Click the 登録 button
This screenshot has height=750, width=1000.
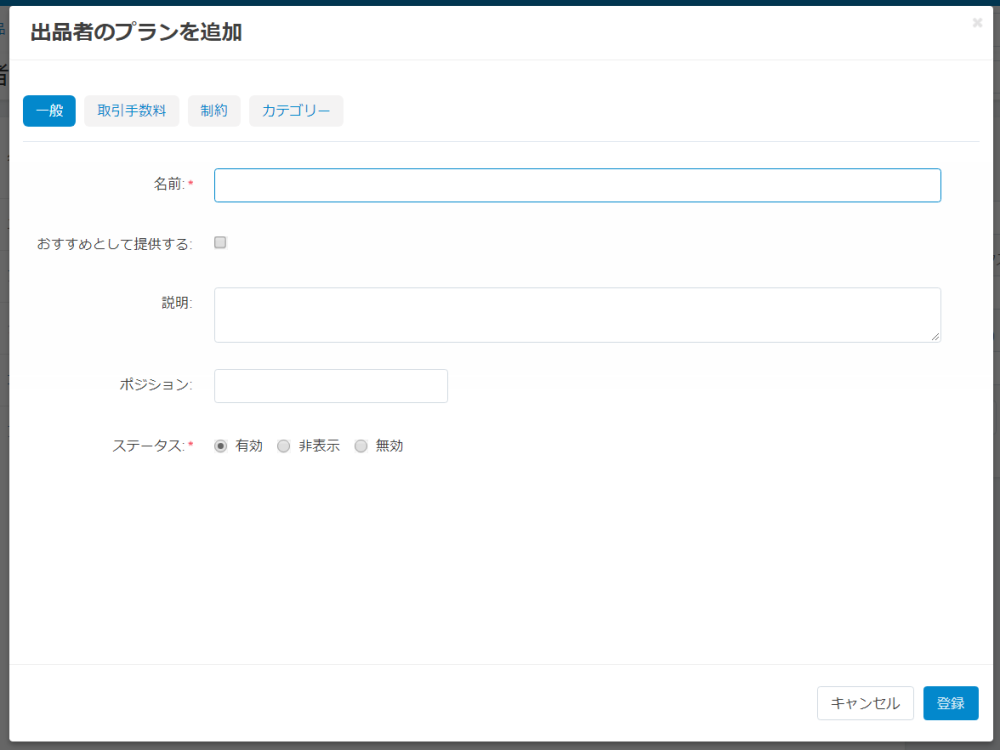click(951, 703)
